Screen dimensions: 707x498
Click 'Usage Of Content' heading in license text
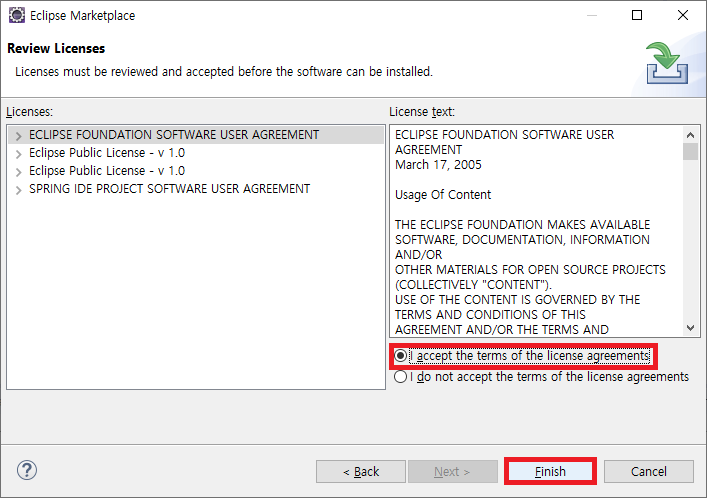pos(443,195)
